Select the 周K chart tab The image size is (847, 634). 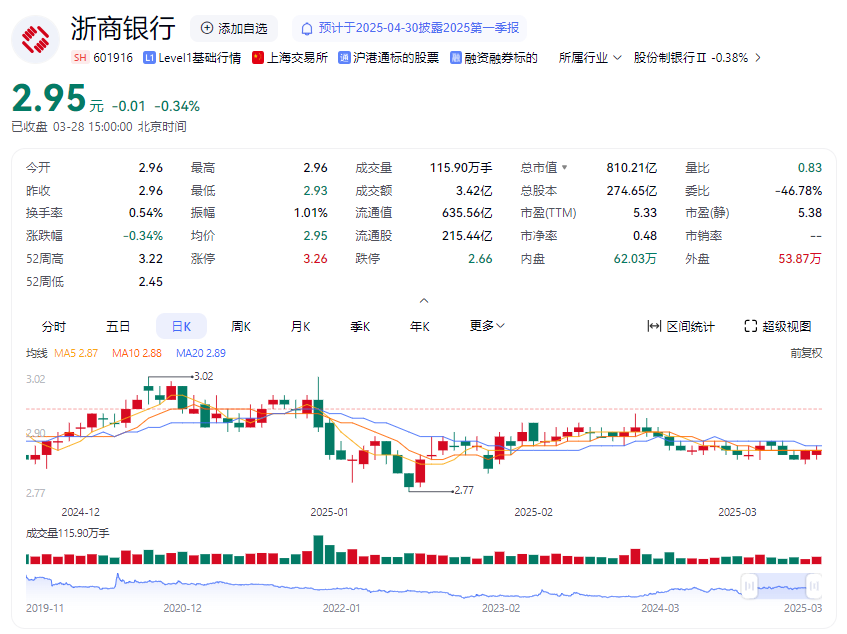(241, 326)
